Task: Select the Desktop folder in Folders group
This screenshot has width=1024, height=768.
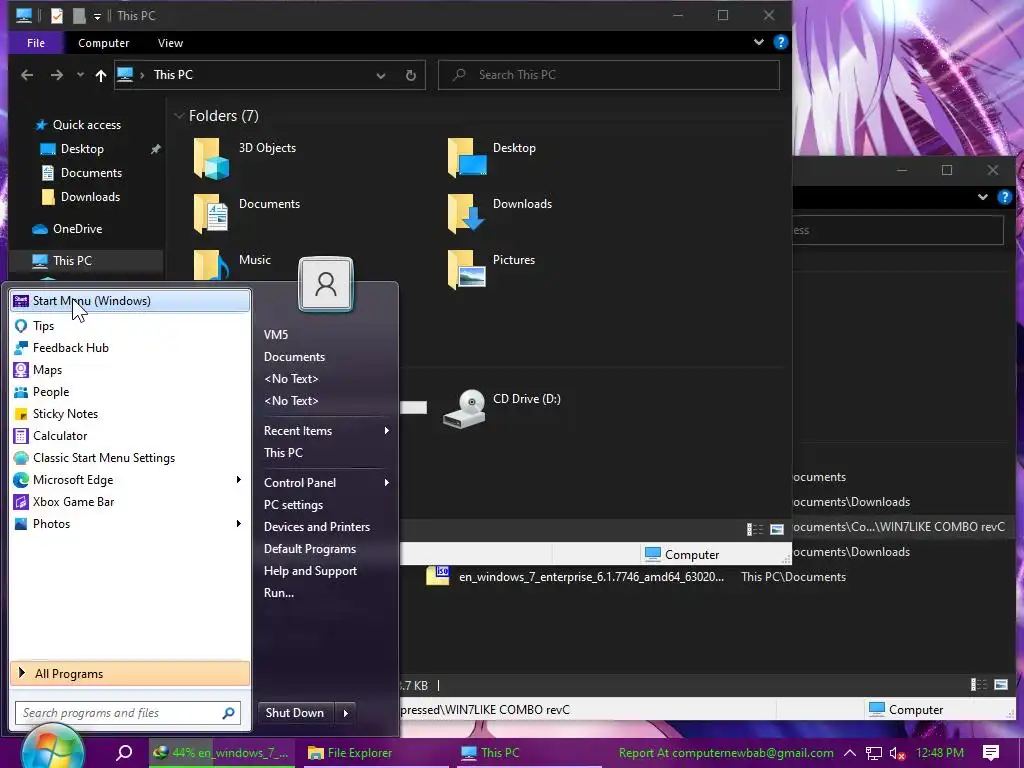Action: [x=492, y=157]
